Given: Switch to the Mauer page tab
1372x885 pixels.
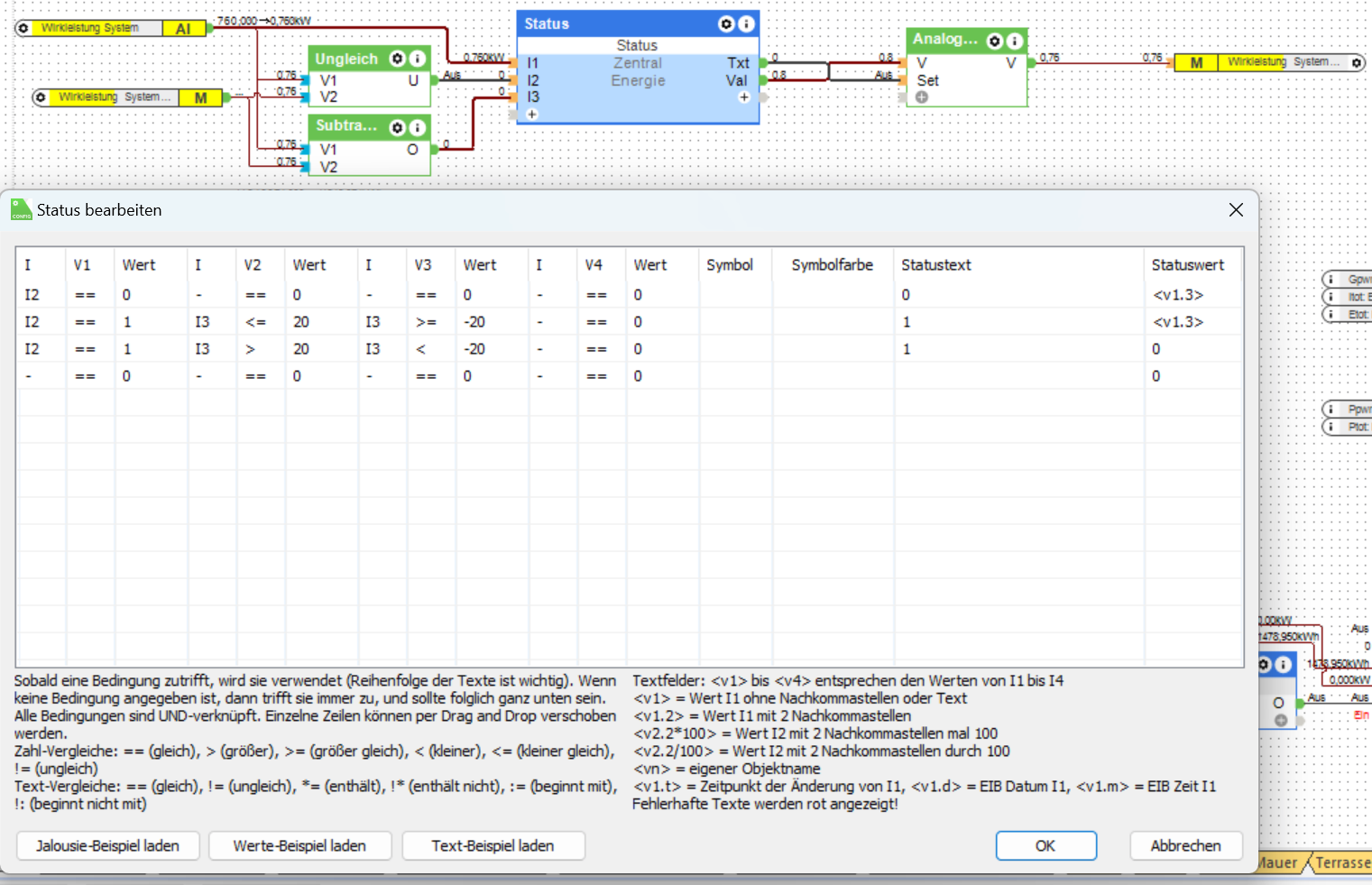Looking at the screenshot, I should click(x=1278, y=863).
